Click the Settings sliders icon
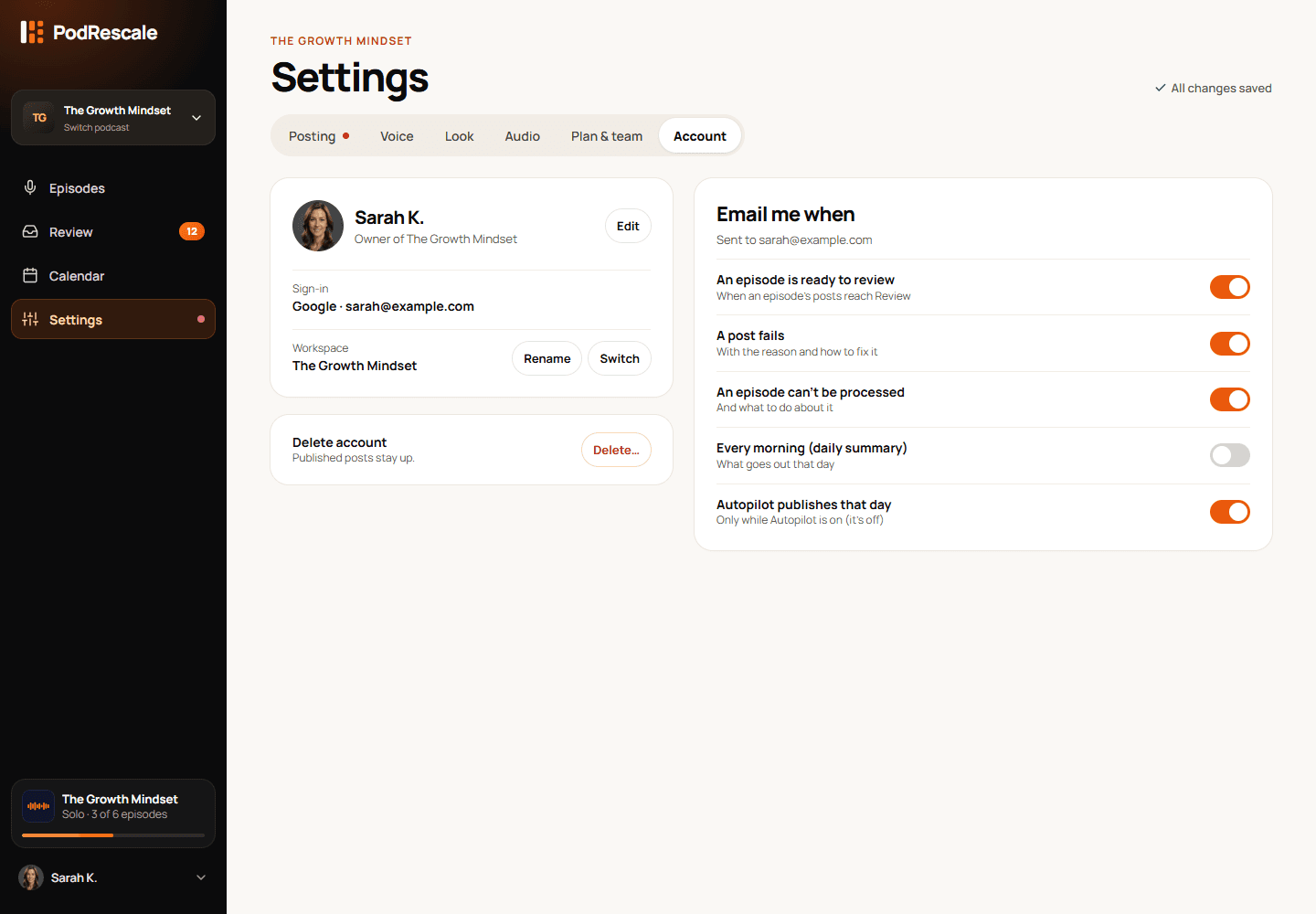Image resolution: width=1316 pixels, height=914 pixels. [x=30, y=319]
